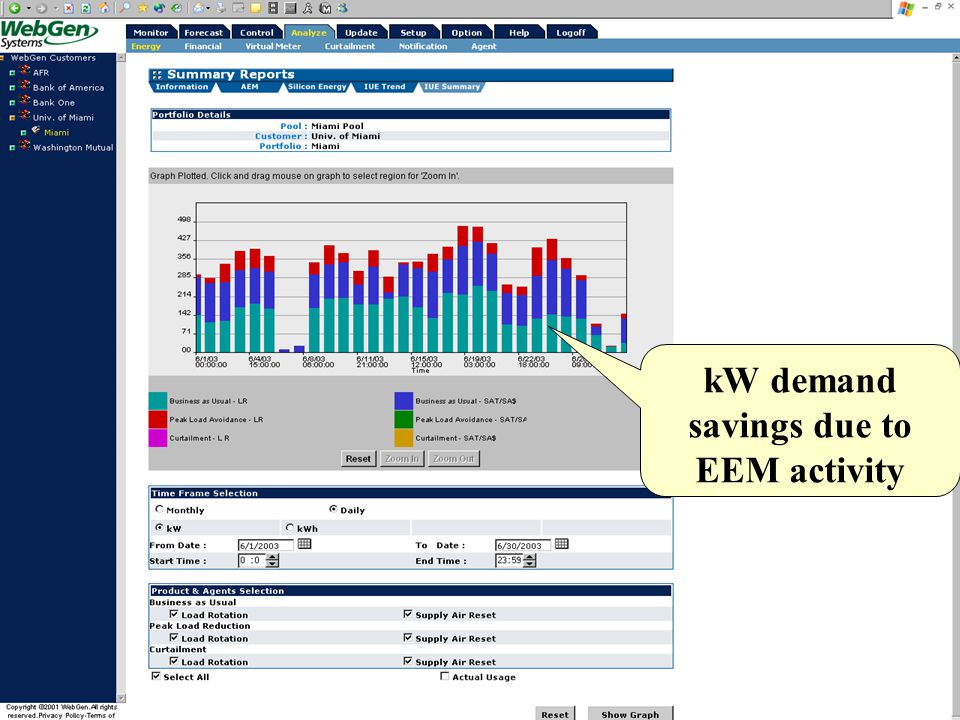Click the From Date input field
This screenshot has width=960, height=720.
click(x=265, y=545)
